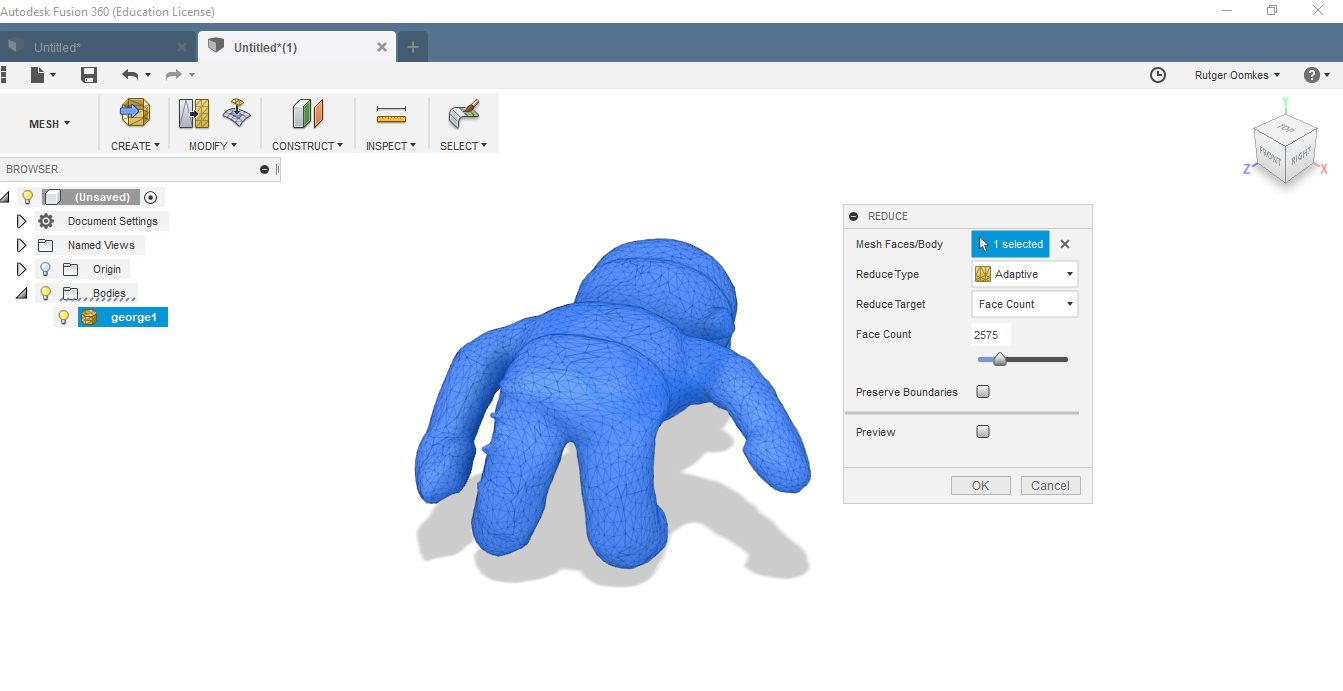Click the Undo arrow

pyautogui.click(x=130, y=75)
